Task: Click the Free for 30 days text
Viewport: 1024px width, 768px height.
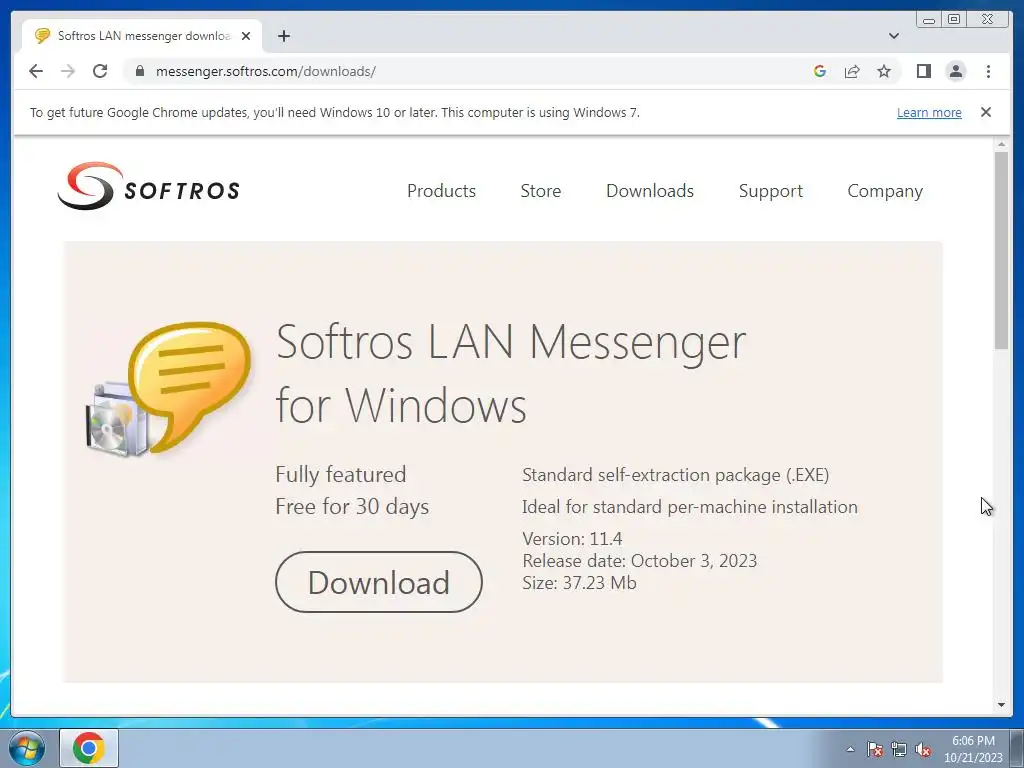Action: [x=352, y=507]
